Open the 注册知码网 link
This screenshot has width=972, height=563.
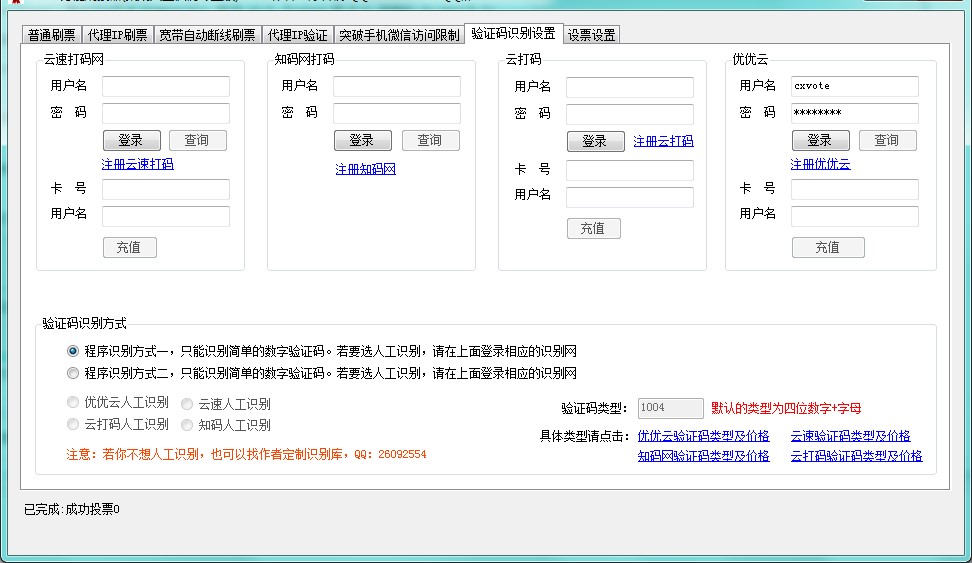tap(365, 169)
